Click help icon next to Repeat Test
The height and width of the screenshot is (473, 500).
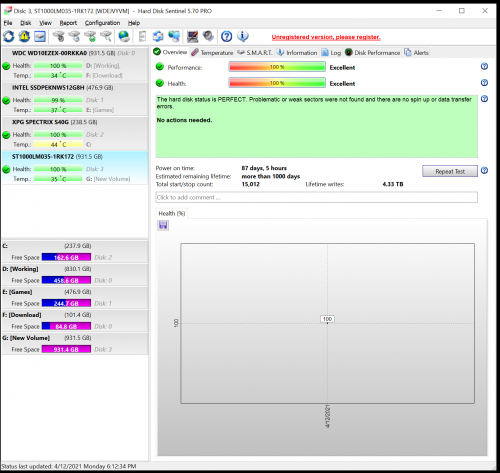tap(484, 171)
